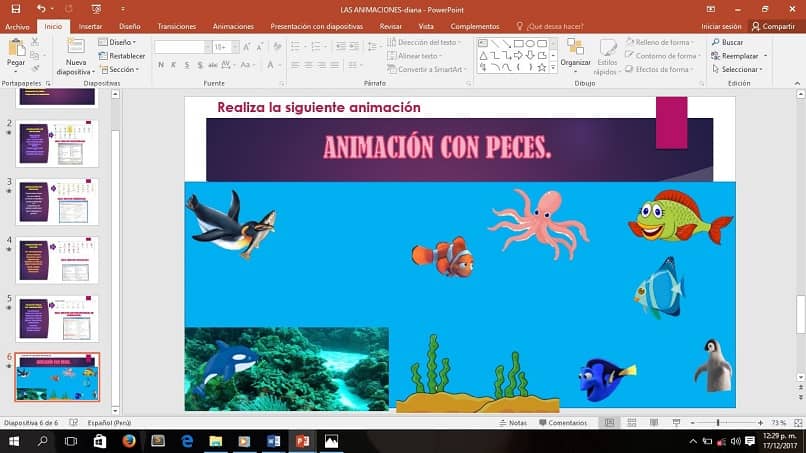
Task: Open File Explorer from the taskbar
Action: point(216,441)
